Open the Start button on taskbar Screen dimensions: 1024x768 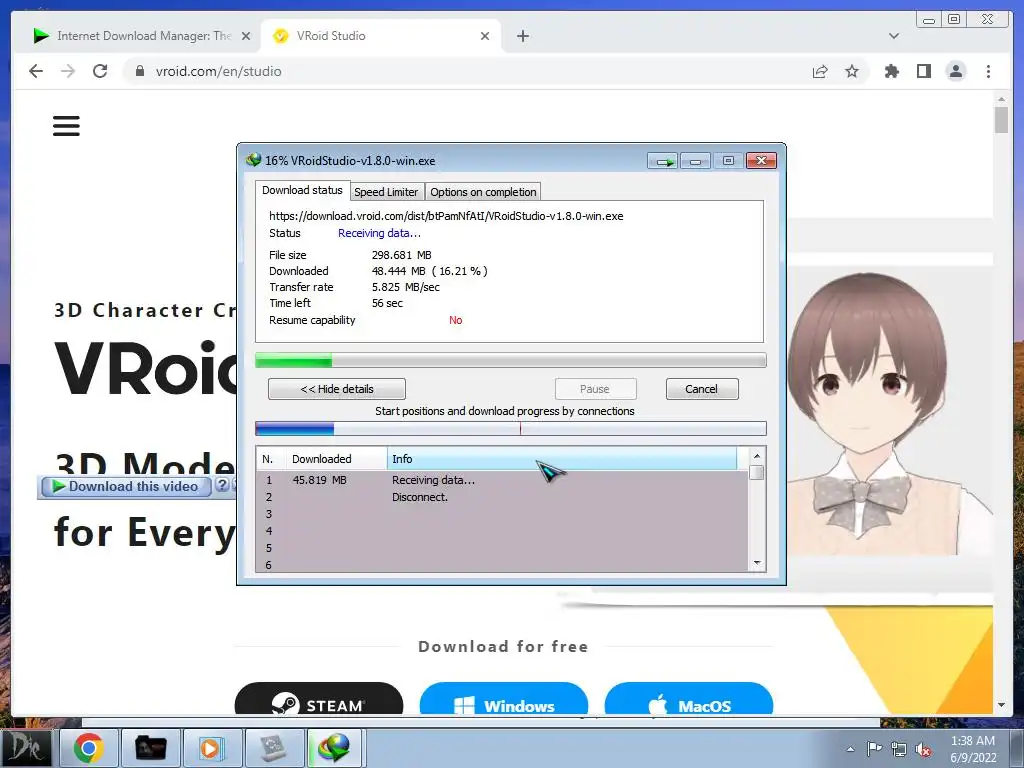pyautogui.click(x=27, y=748)
